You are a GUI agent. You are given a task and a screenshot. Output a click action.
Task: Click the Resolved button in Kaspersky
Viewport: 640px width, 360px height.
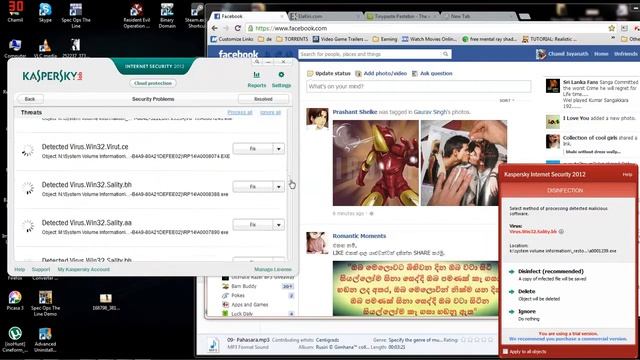coord(263,99)
